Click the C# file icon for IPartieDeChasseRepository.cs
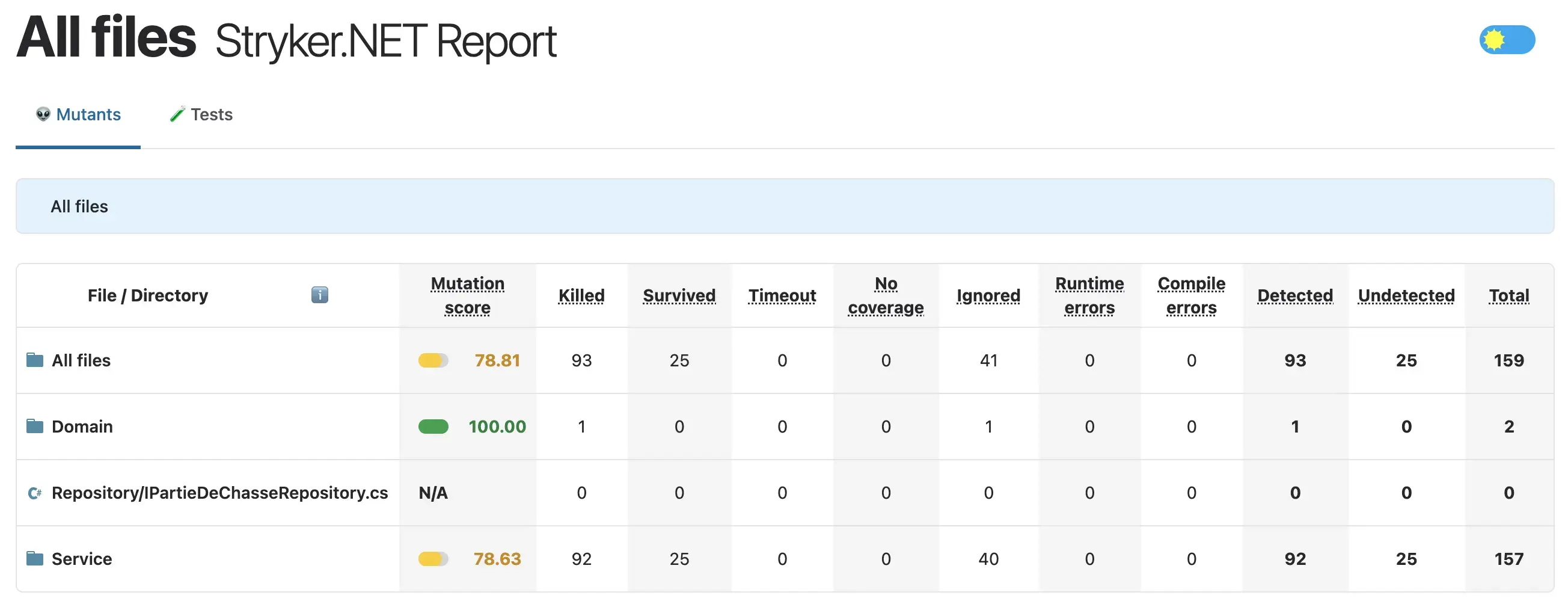The width and height of the screenshot is (1568, 604). click(35, 493)
